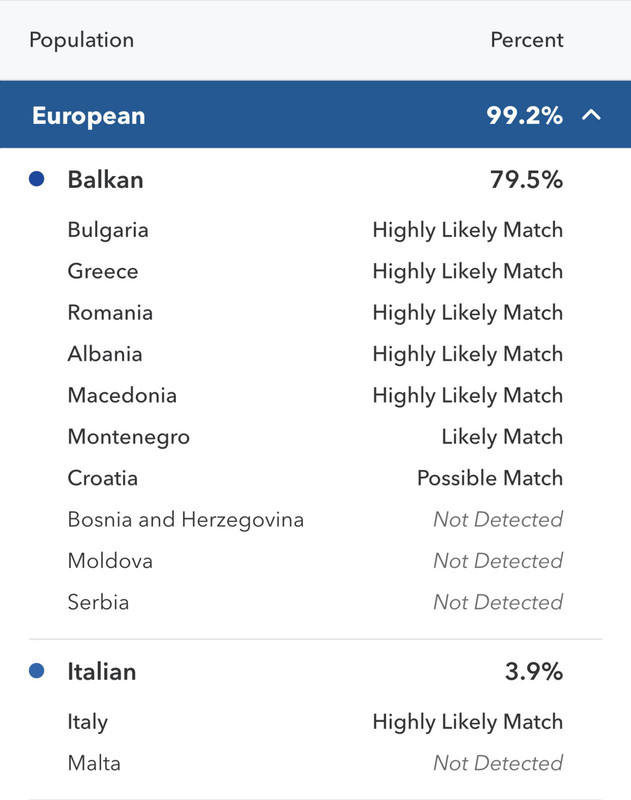The image size is (631, 800).
Task: Select the Balkan population heading
Action: (x=106, y=180)
